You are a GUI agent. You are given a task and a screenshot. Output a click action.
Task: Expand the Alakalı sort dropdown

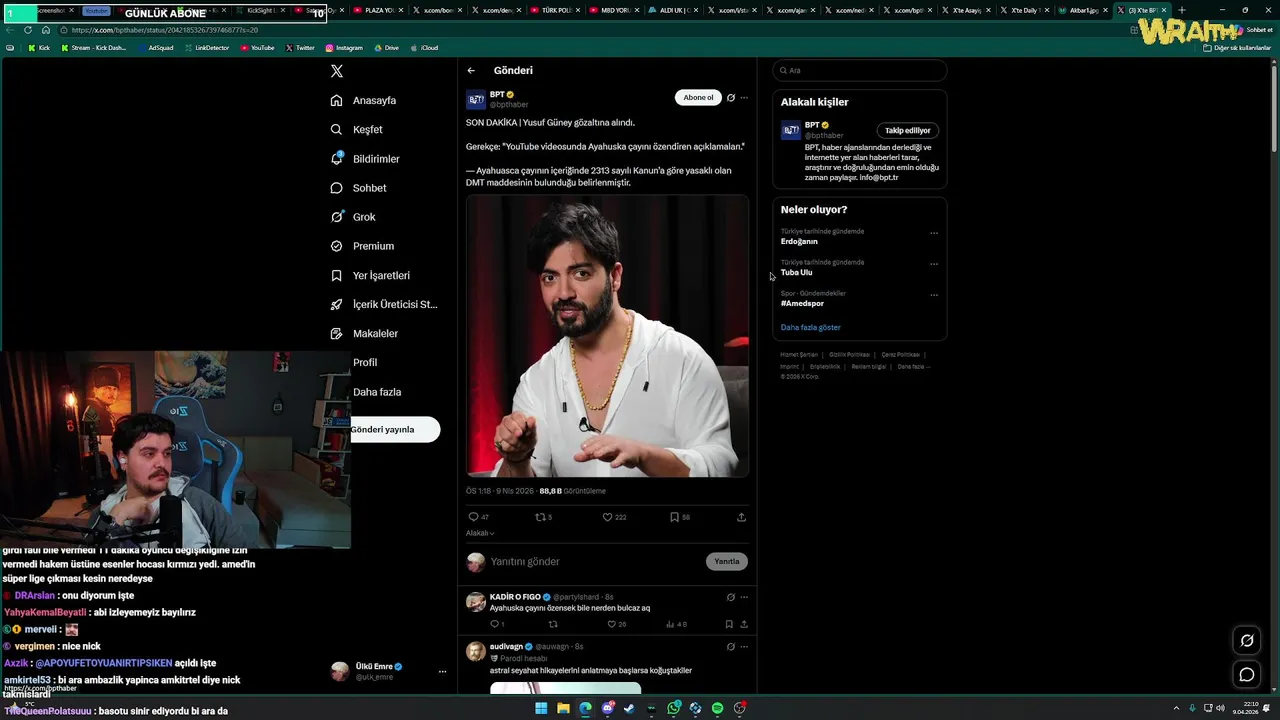point(480,533)
